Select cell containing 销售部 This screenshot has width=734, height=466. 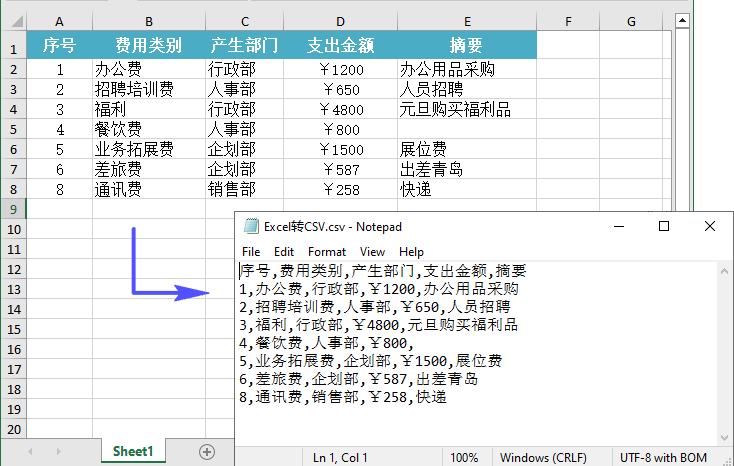245,189
